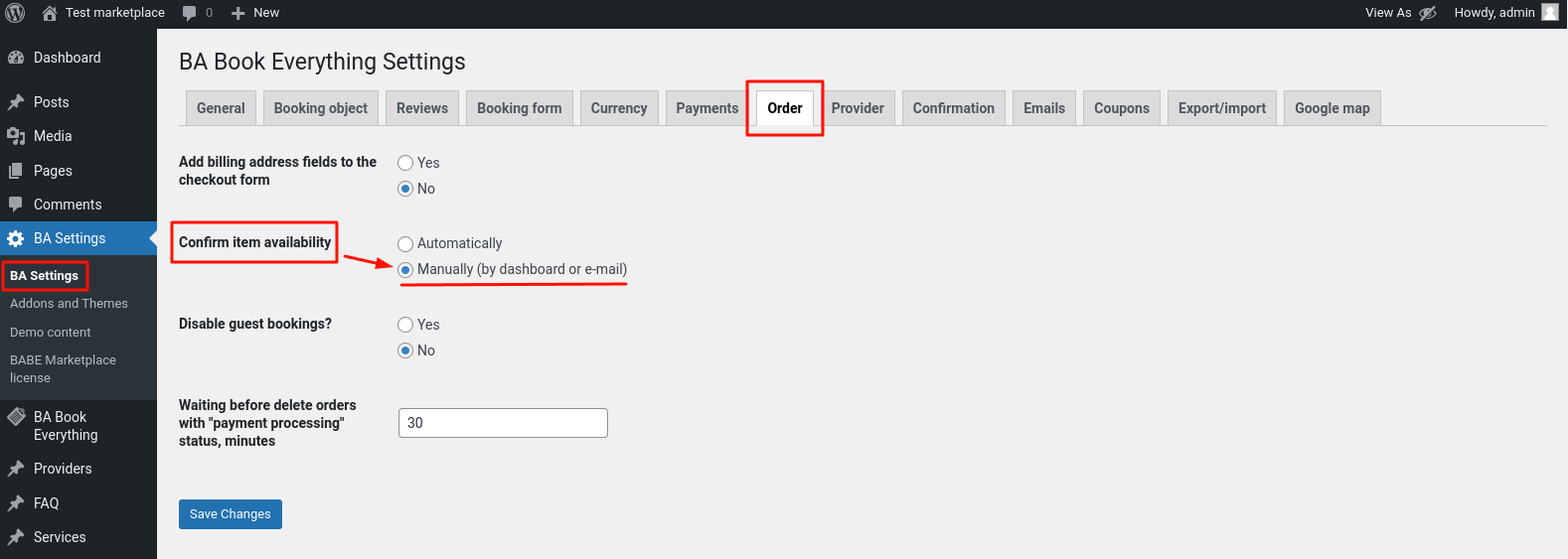Open the BA Book Everything tag icon
Screen dimensions: 1568x559
pos(16,417)
